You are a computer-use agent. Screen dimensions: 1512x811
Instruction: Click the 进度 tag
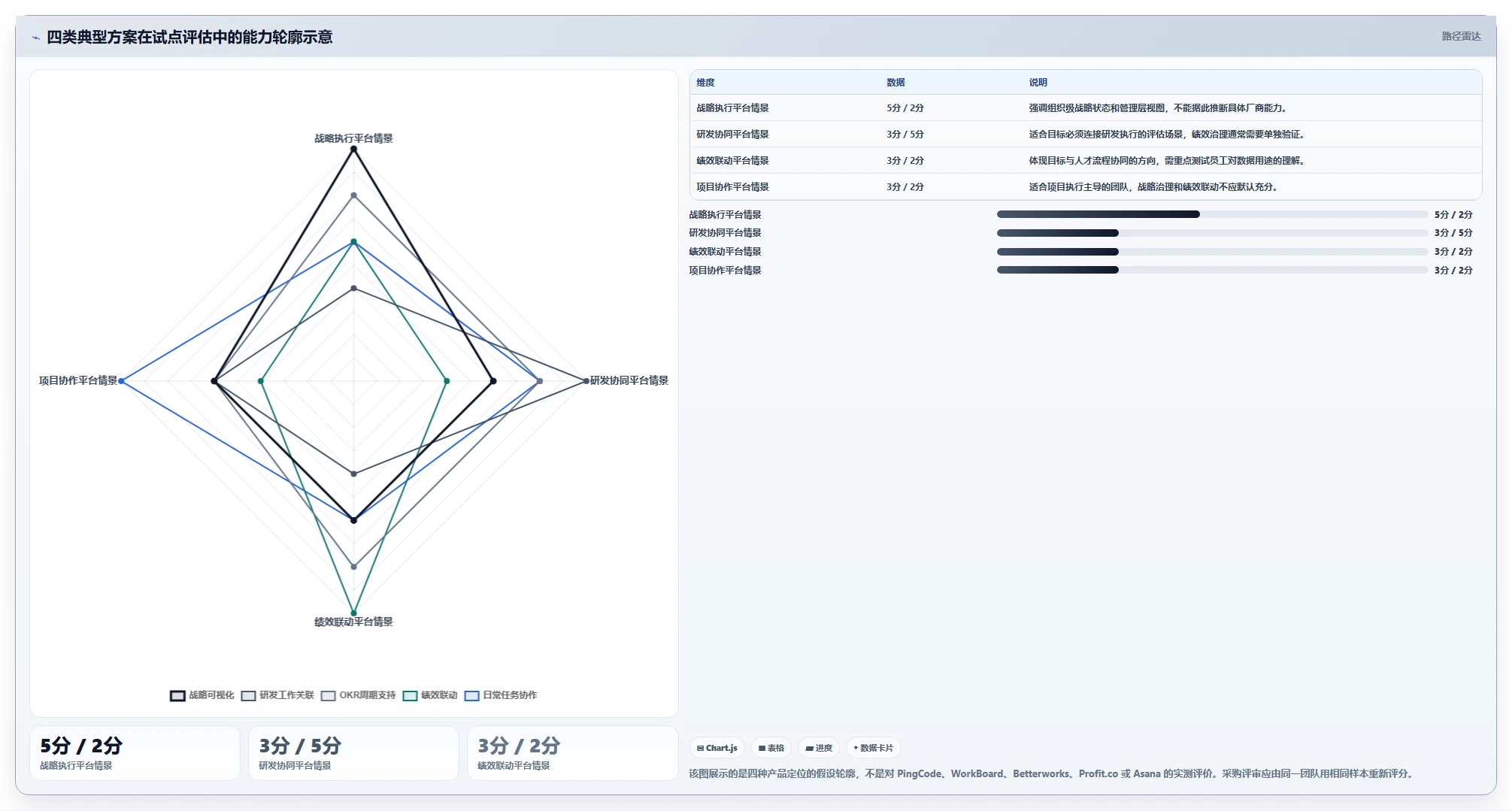click(x=819, y=748)
